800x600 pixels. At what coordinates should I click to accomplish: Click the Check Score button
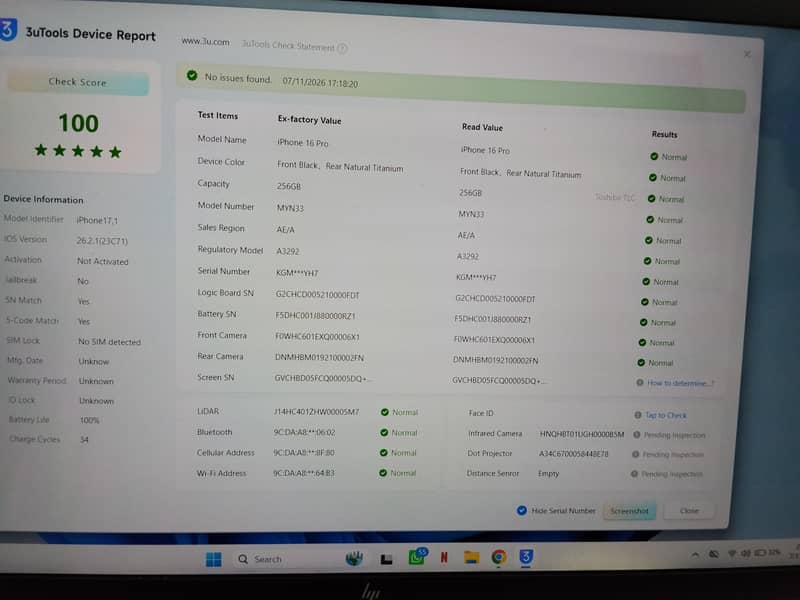78,82
